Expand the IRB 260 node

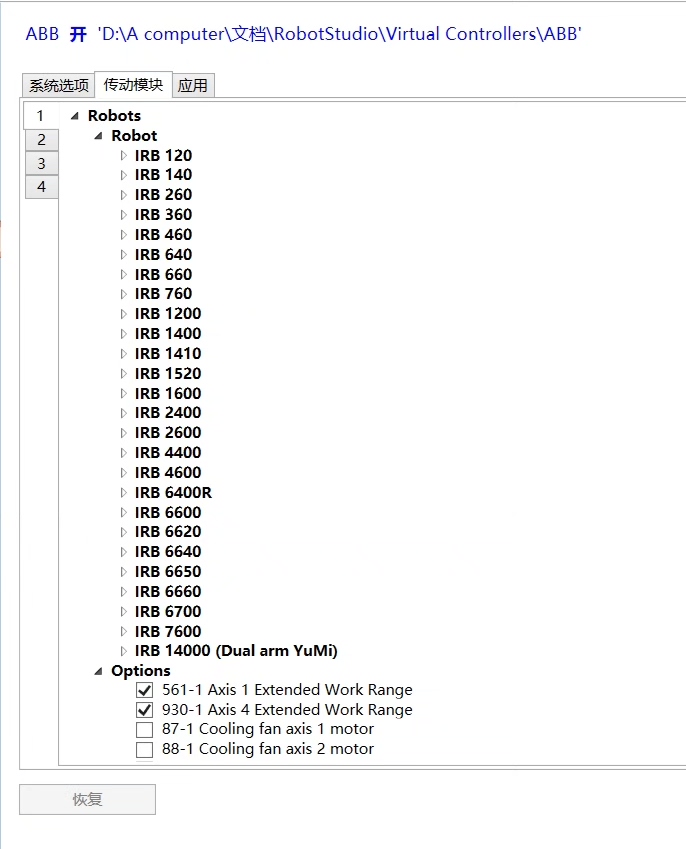click(x=123, y=195)
